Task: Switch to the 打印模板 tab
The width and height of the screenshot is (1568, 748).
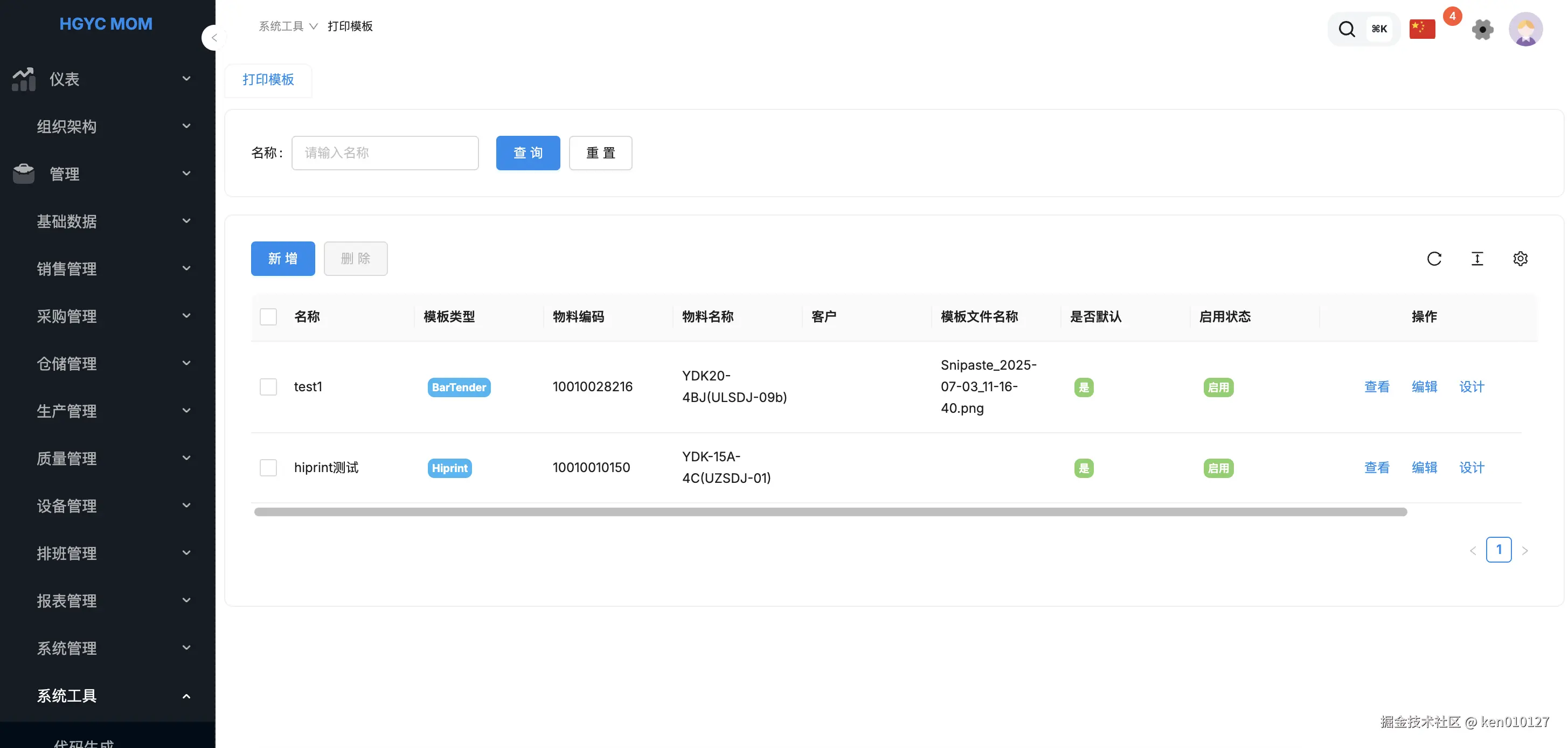Action: click(268, 80)
